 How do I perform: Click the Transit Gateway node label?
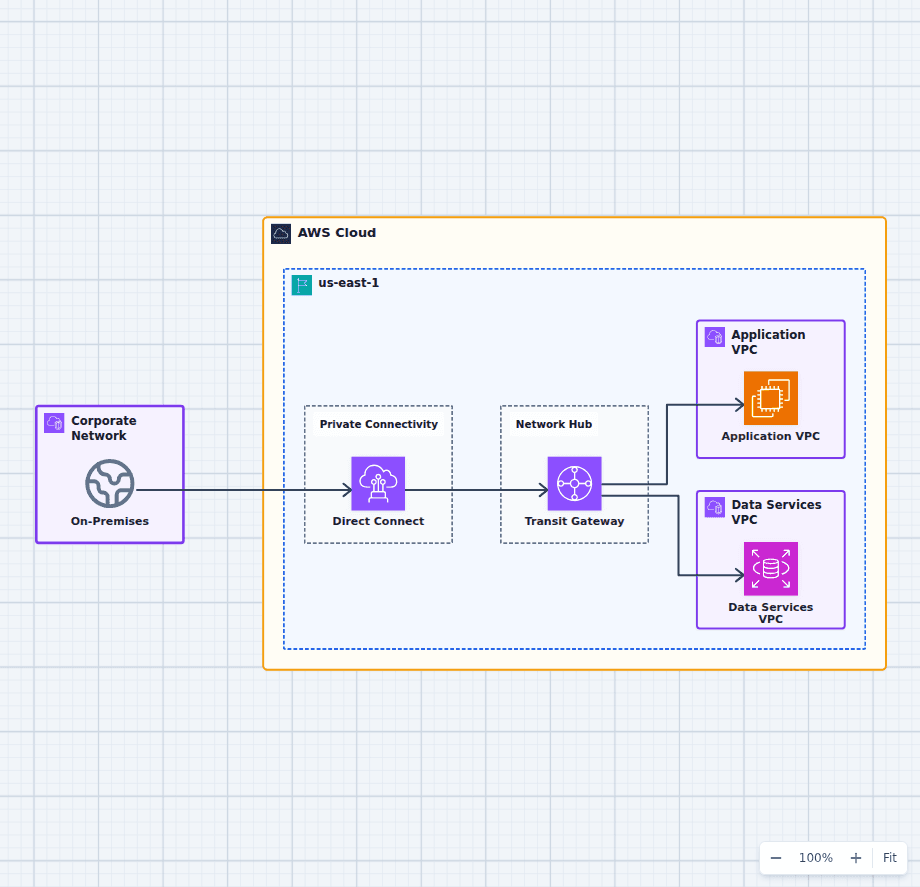pos(574,521)
